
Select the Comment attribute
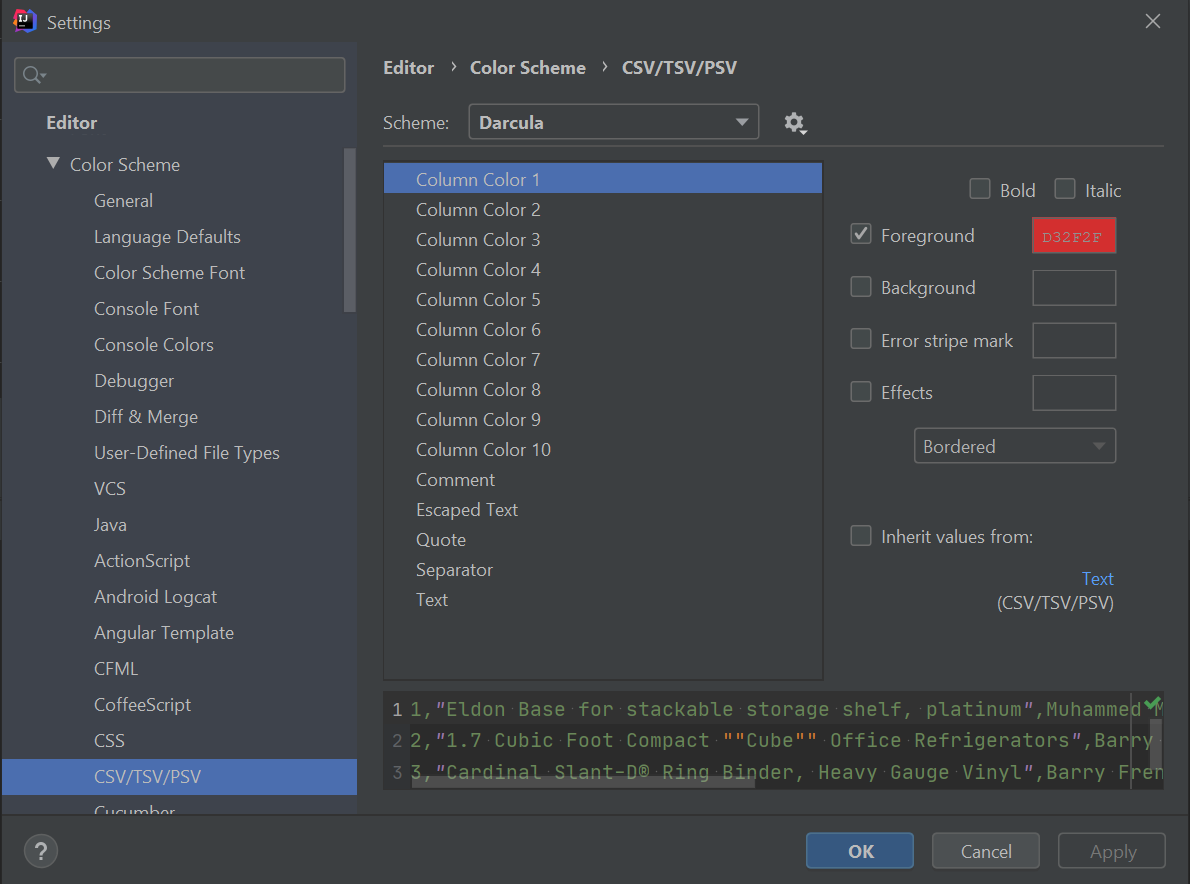tap(603, 480)
